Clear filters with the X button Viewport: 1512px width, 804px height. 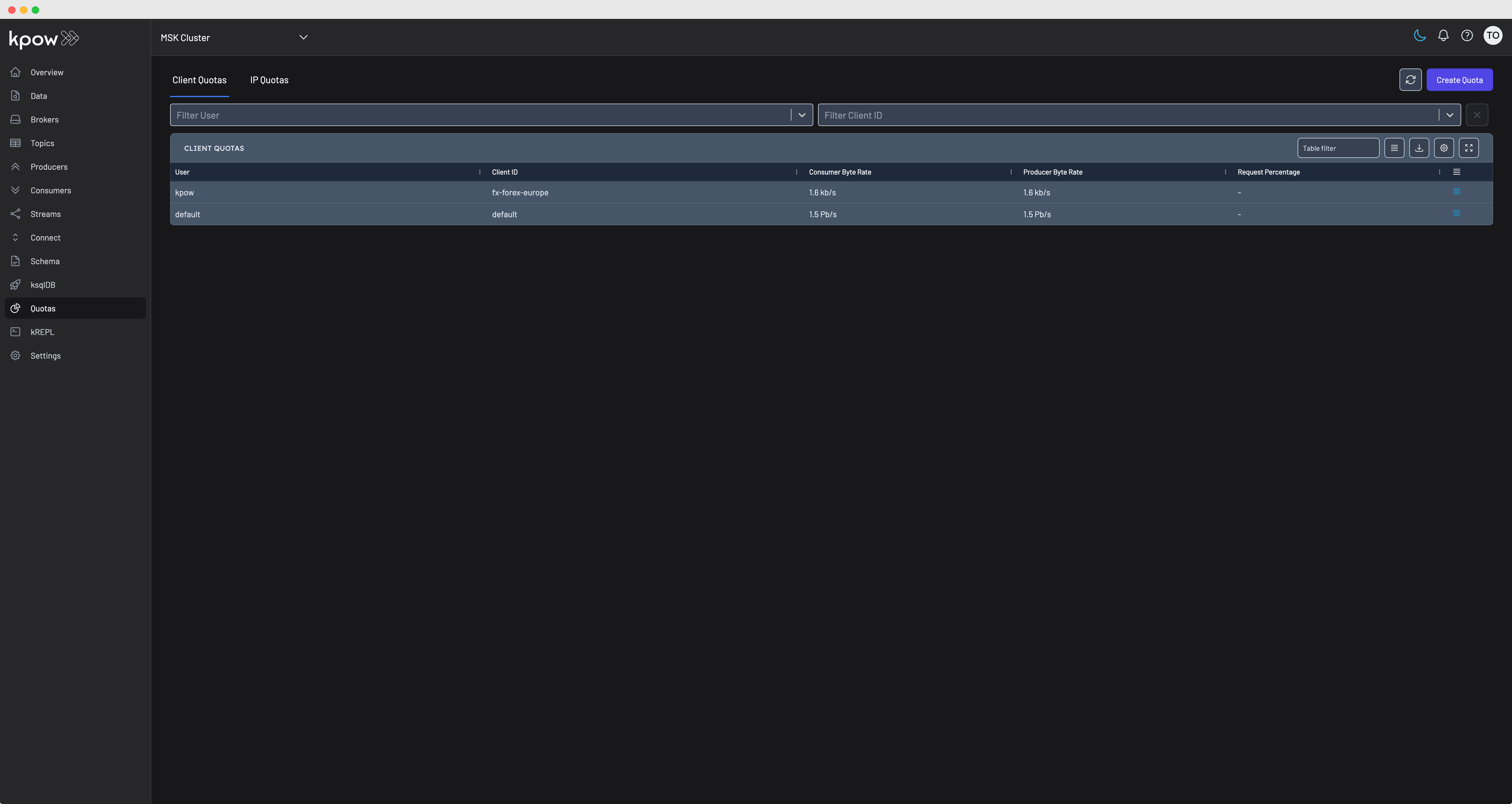point(1478,115)
